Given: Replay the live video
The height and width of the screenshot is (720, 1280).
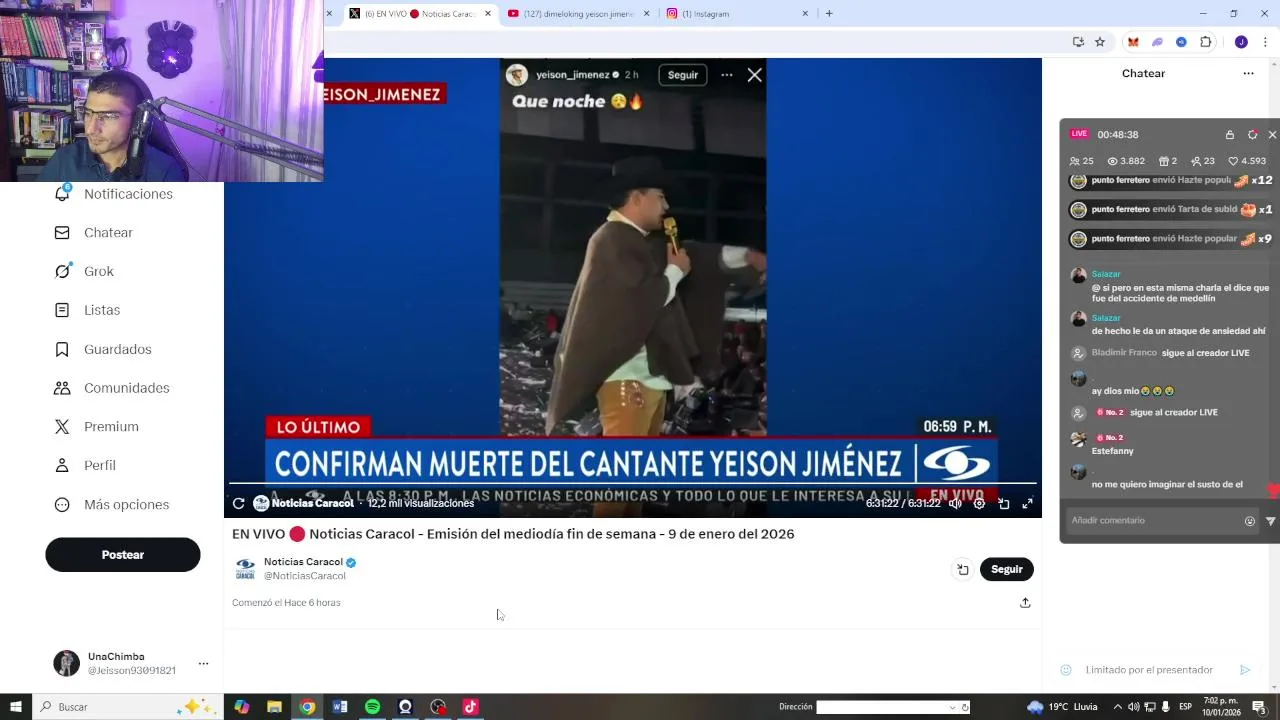Looking at the screenshot, I should coord(238,504).
